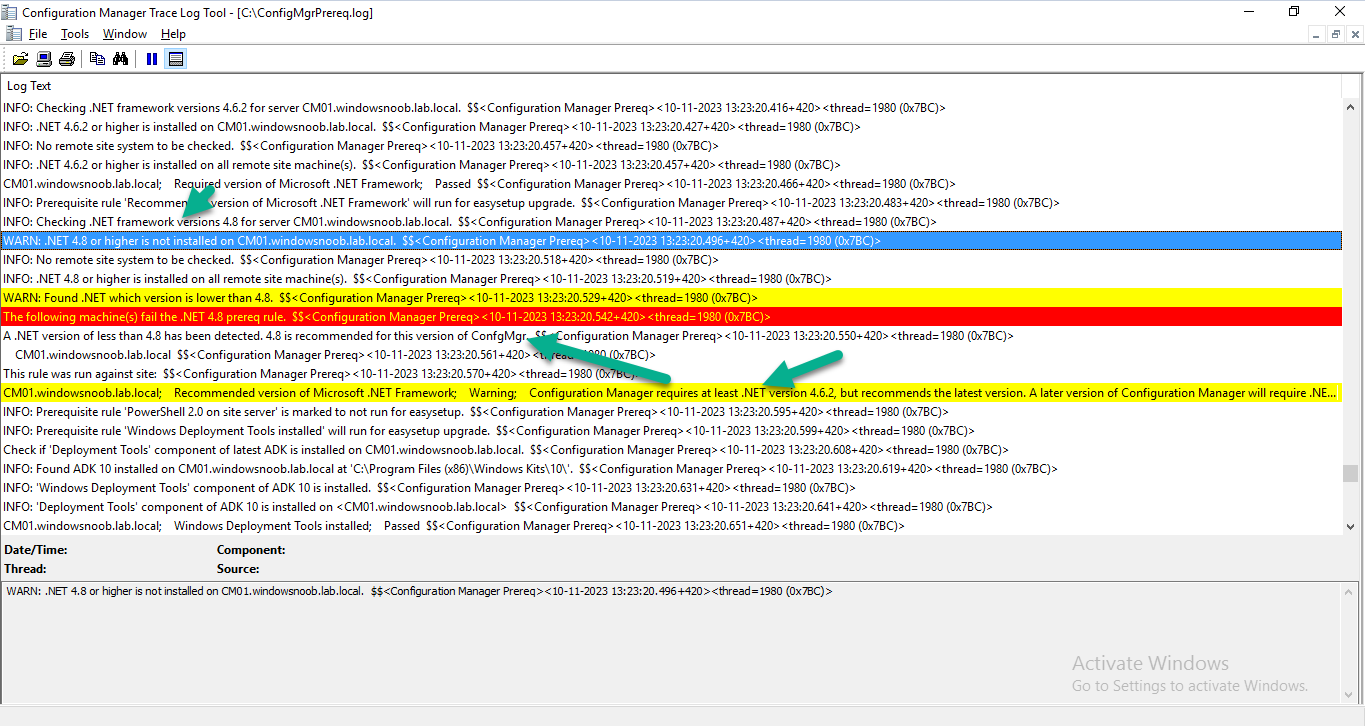Toggle the Show/Hide Details pane icon
The width and height of the screenshot is (1365, 726).
[176, 59]
